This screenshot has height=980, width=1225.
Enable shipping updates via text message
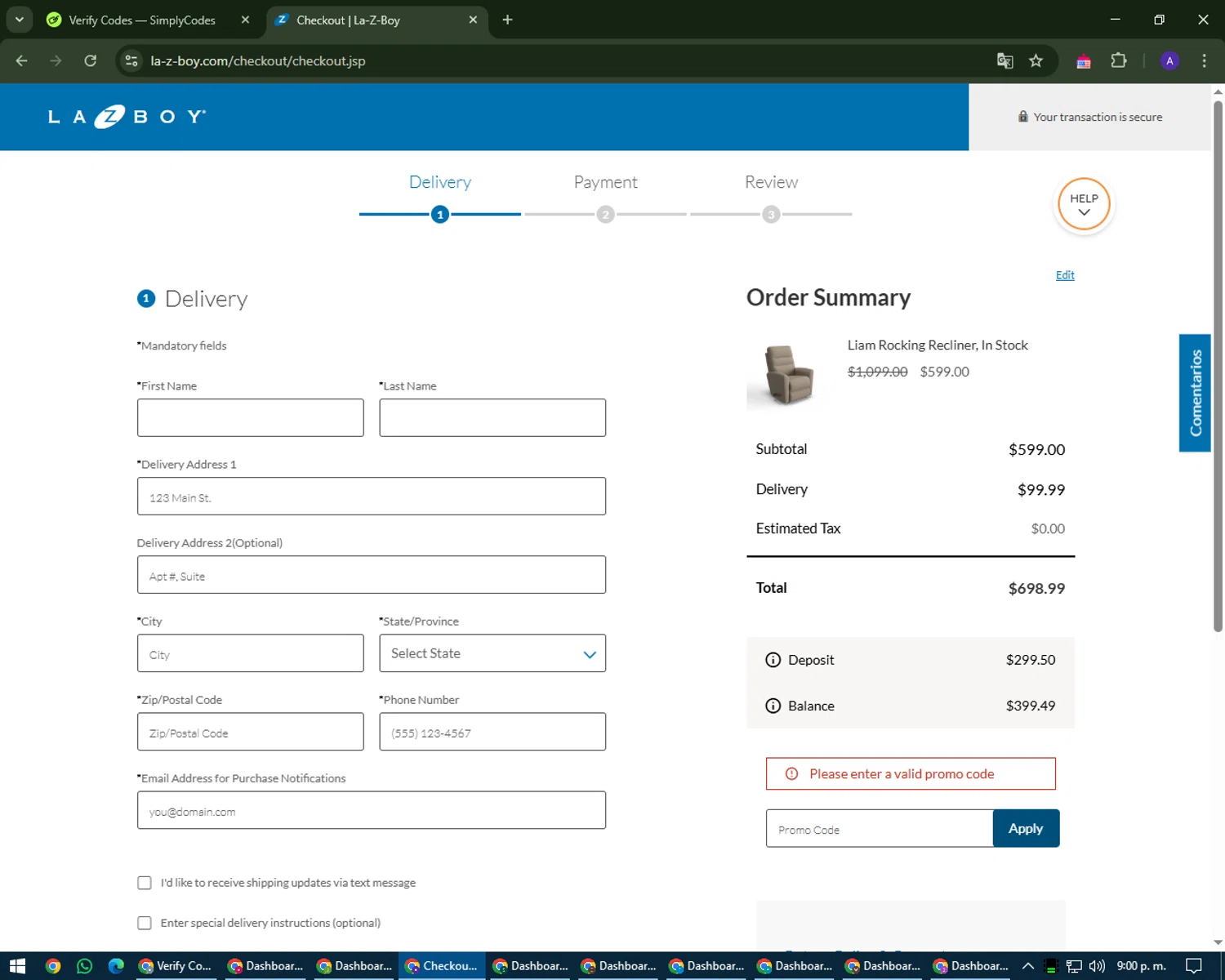pos(145,883)
